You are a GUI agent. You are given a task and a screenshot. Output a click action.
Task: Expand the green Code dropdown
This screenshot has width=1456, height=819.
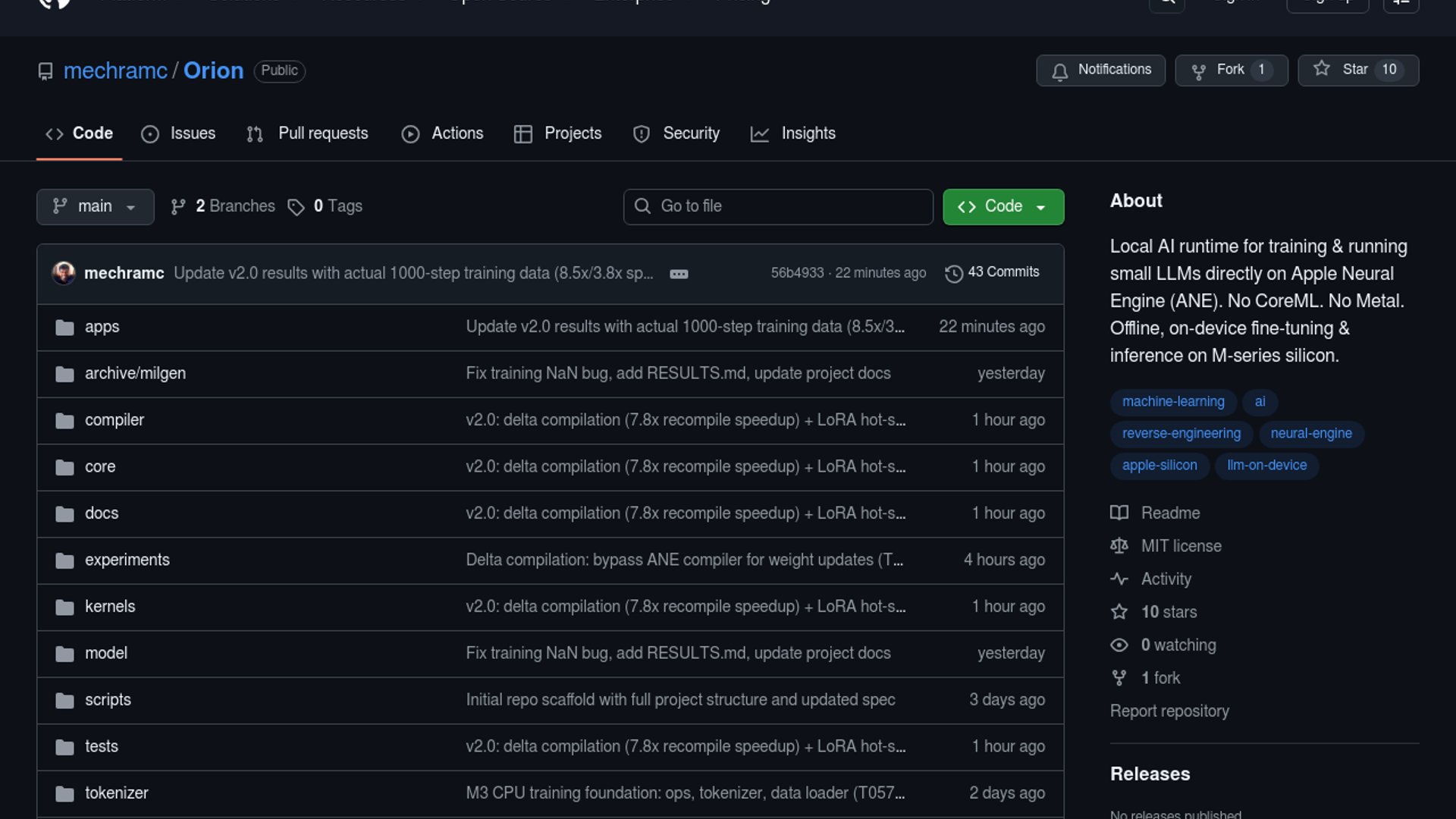1003,207
